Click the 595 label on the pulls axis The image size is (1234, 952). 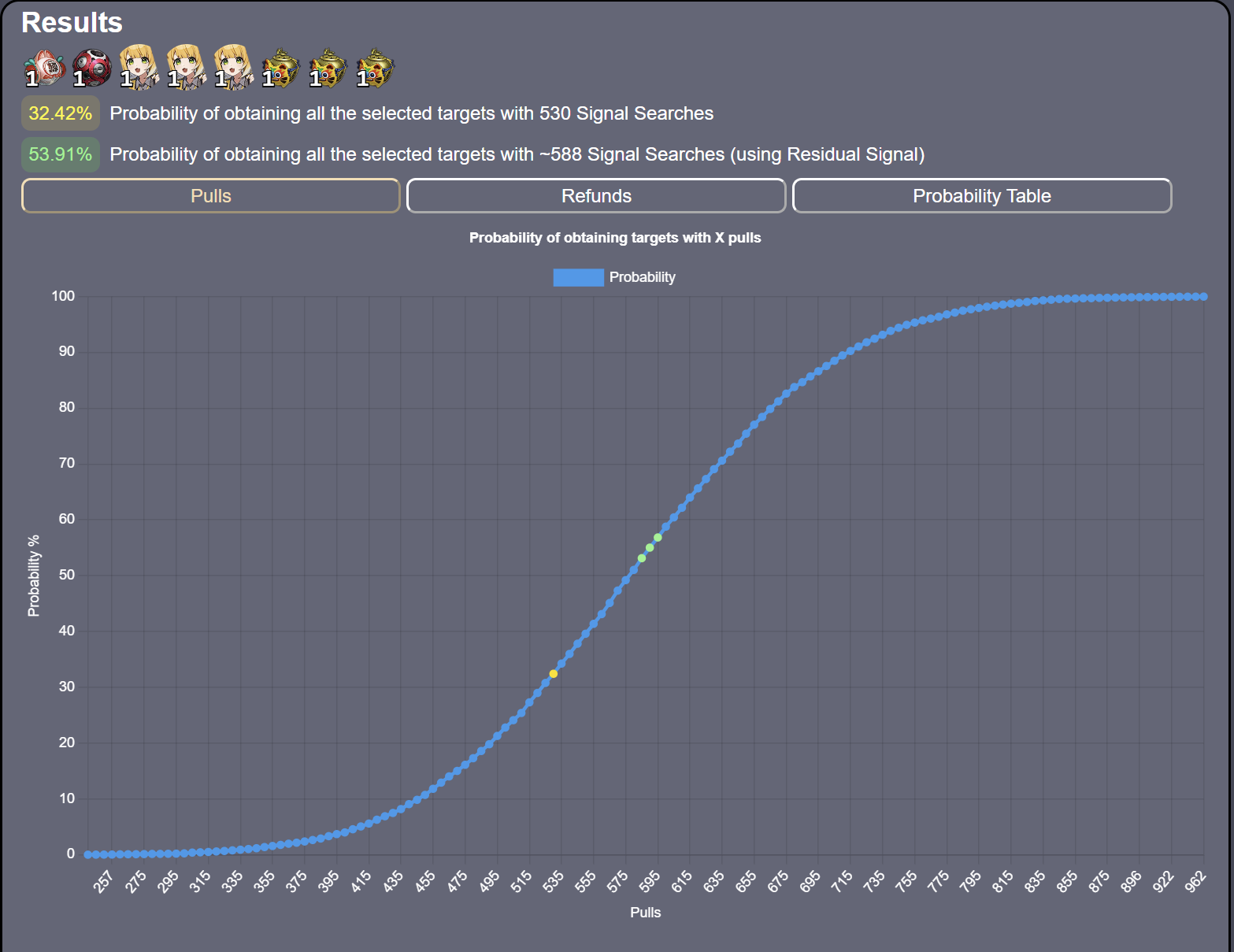pyautogui.click(x=649, y=881)
